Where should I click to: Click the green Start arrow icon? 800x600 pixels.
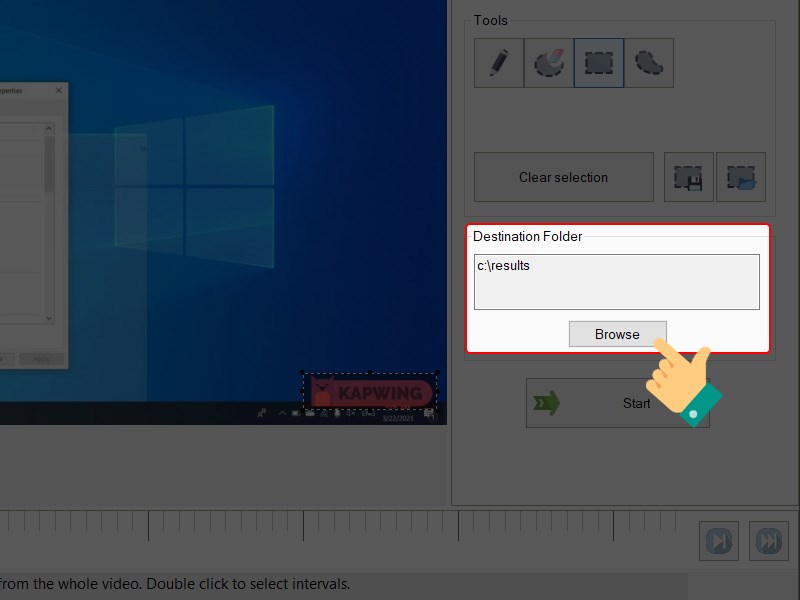(545, 404)
